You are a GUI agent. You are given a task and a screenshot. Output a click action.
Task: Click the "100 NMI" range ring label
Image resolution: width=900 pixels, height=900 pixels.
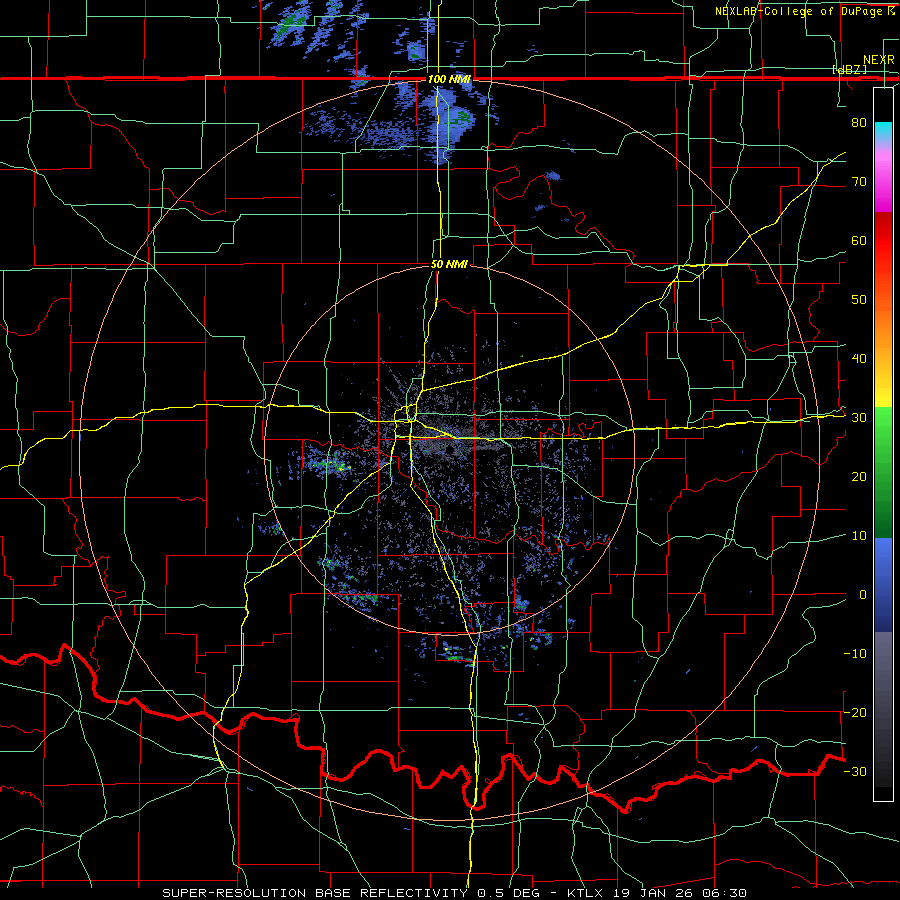[x=449, y=79]
